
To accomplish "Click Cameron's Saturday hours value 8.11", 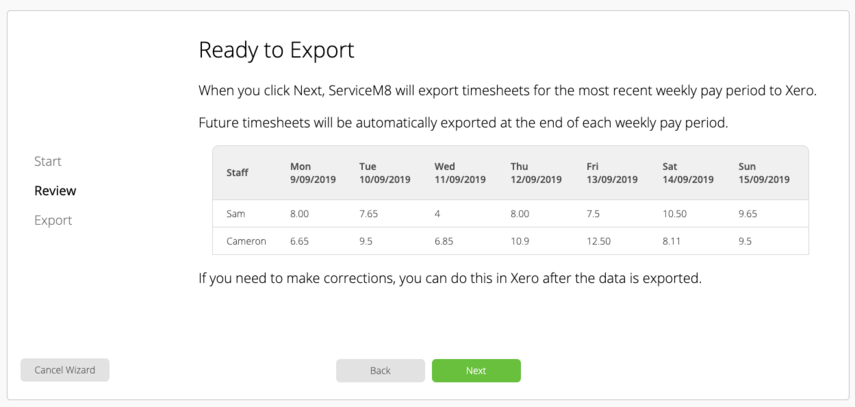I will point(671,241).
